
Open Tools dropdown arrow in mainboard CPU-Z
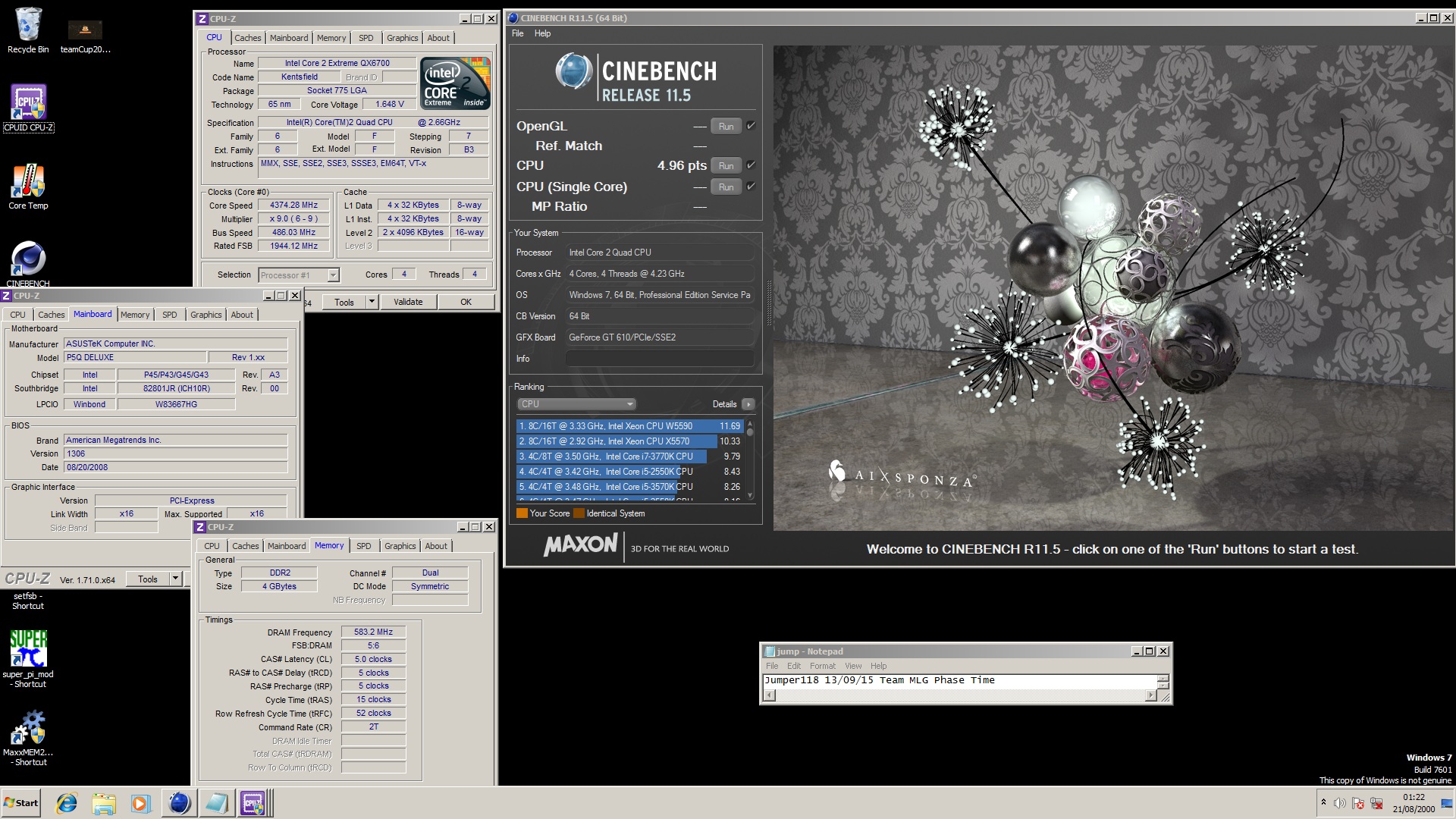click(x=175, y=579)
